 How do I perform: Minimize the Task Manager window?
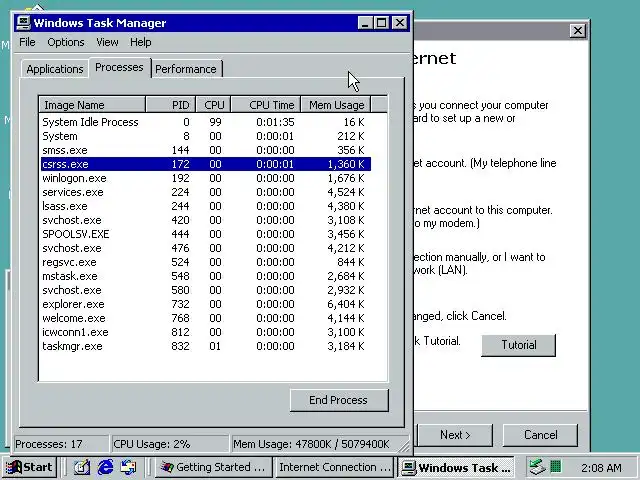tap(365, 23)
